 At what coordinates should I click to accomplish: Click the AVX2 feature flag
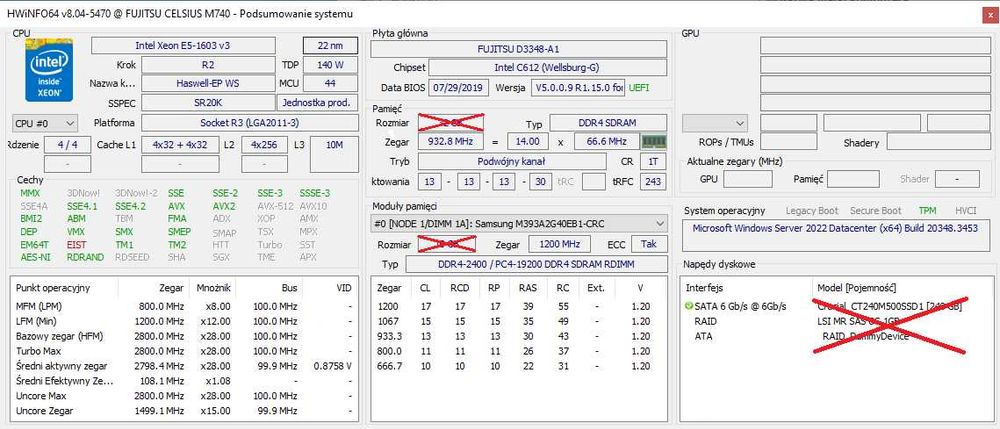click(x=224, y=206)
